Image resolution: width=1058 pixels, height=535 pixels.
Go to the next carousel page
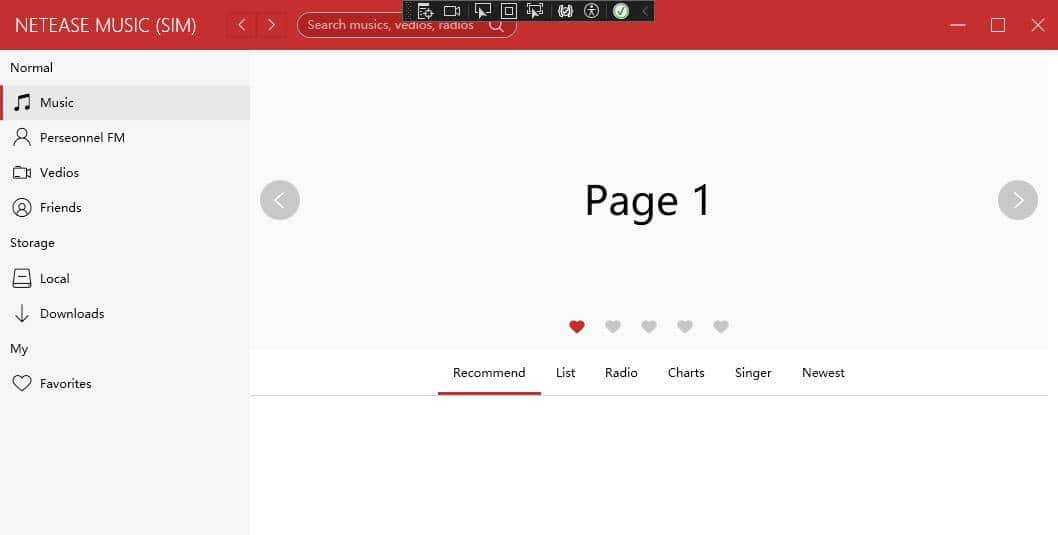coord(1018,200)
